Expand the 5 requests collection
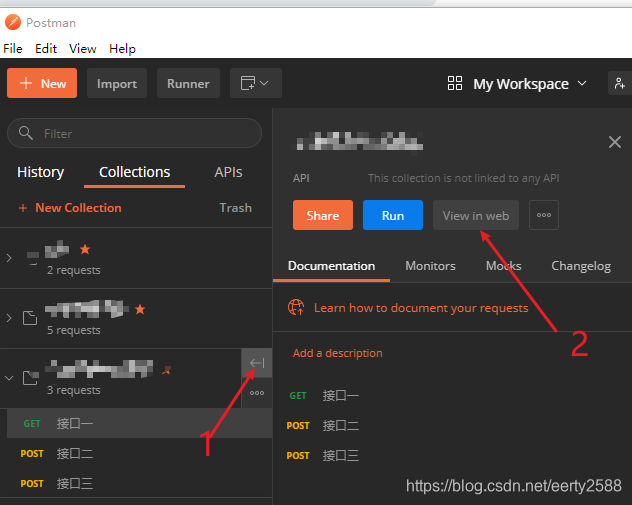632x505 pixels. point(9,318)
